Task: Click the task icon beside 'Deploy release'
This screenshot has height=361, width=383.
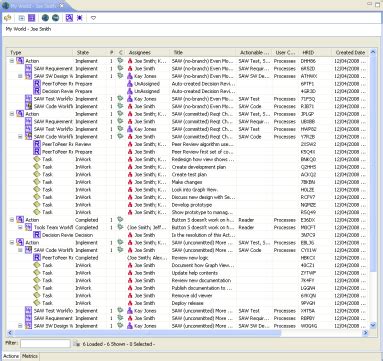Action: (x=37, y=303)
